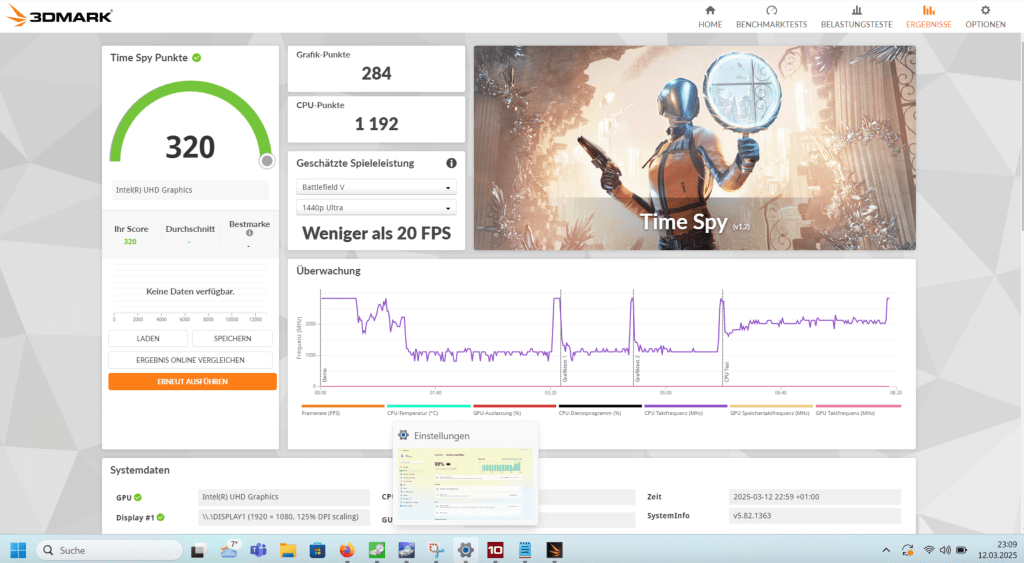Click the info icon under Bestmarke
Image resolution: width=1024 pixels, height=563 pixels.
point(249,233)
